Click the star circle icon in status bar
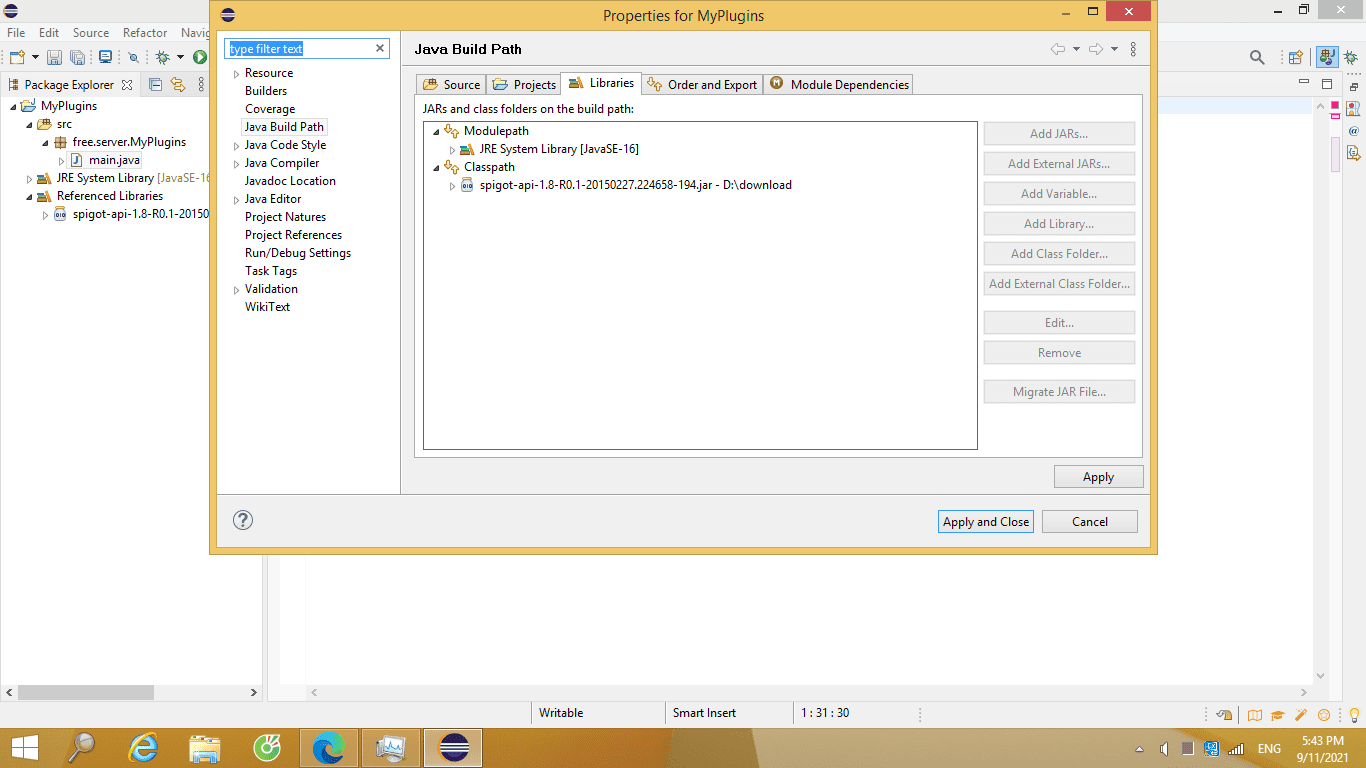This screenshot has width=1366, height=768. coord(1324,715)
